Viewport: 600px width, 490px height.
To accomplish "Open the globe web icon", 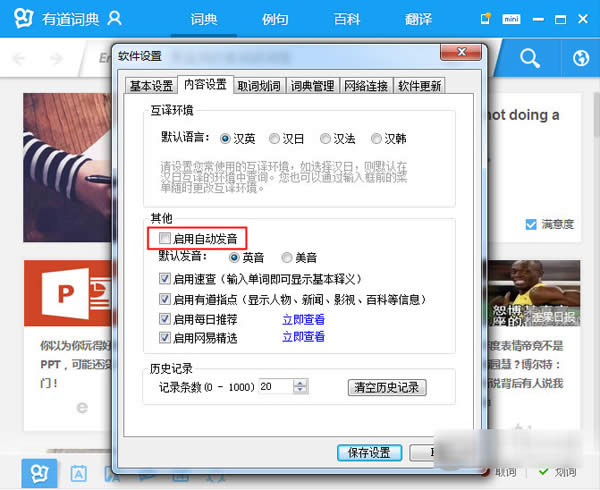I will [580, 59].
